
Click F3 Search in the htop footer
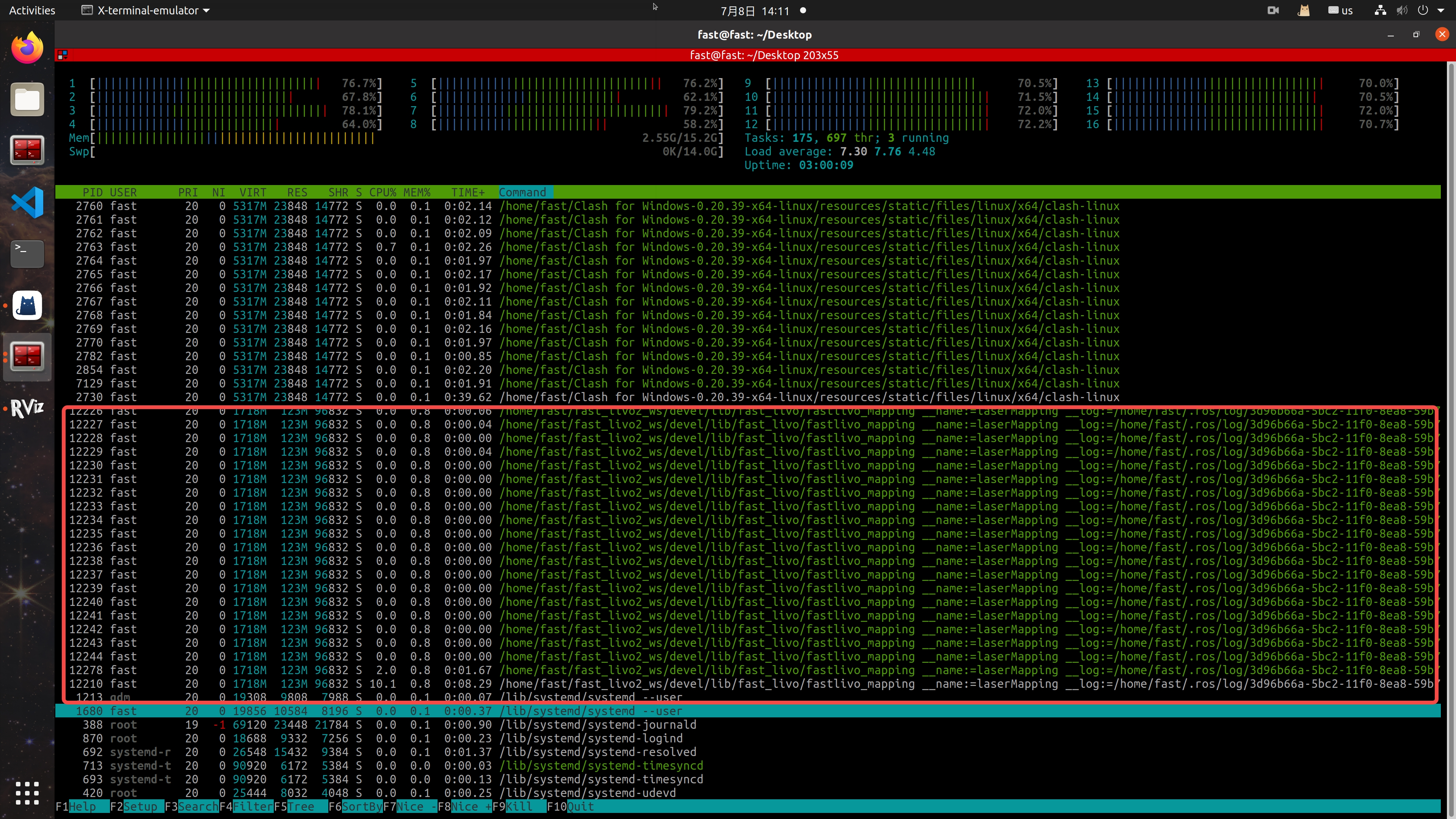pyautogui.click(x=191, y=806)
